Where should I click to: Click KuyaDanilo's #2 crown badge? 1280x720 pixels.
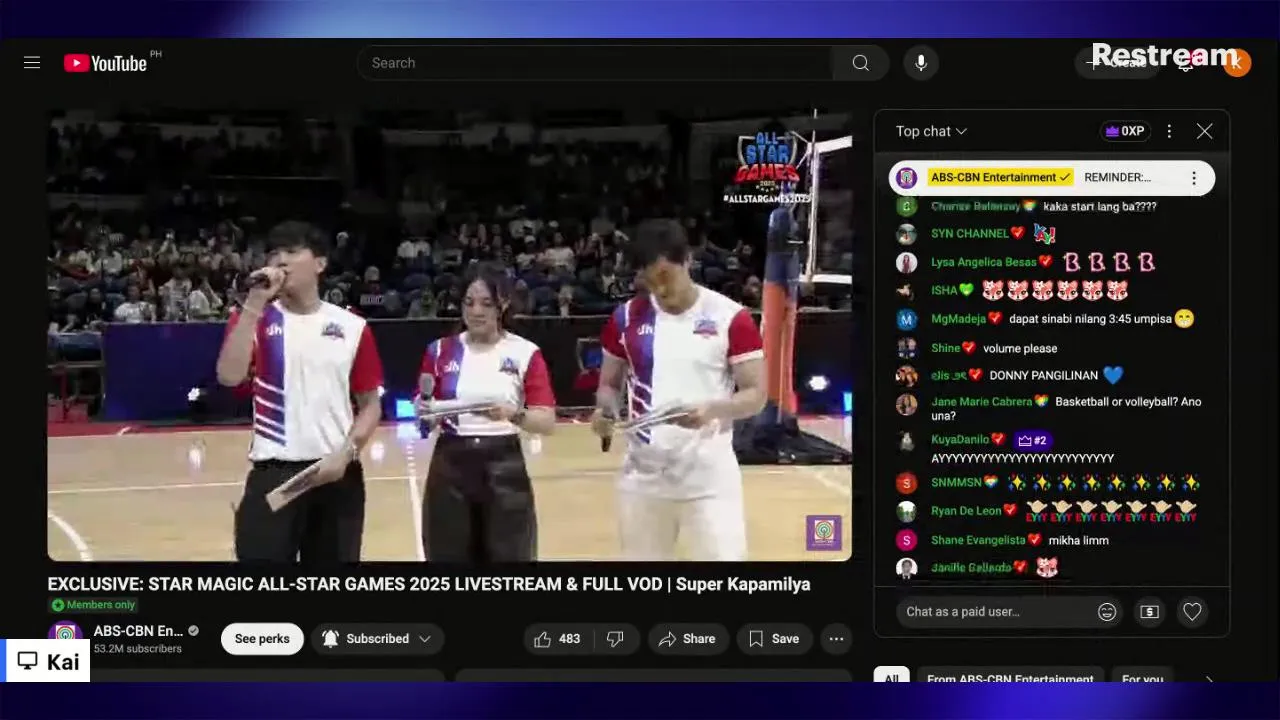click(1032, 440)
